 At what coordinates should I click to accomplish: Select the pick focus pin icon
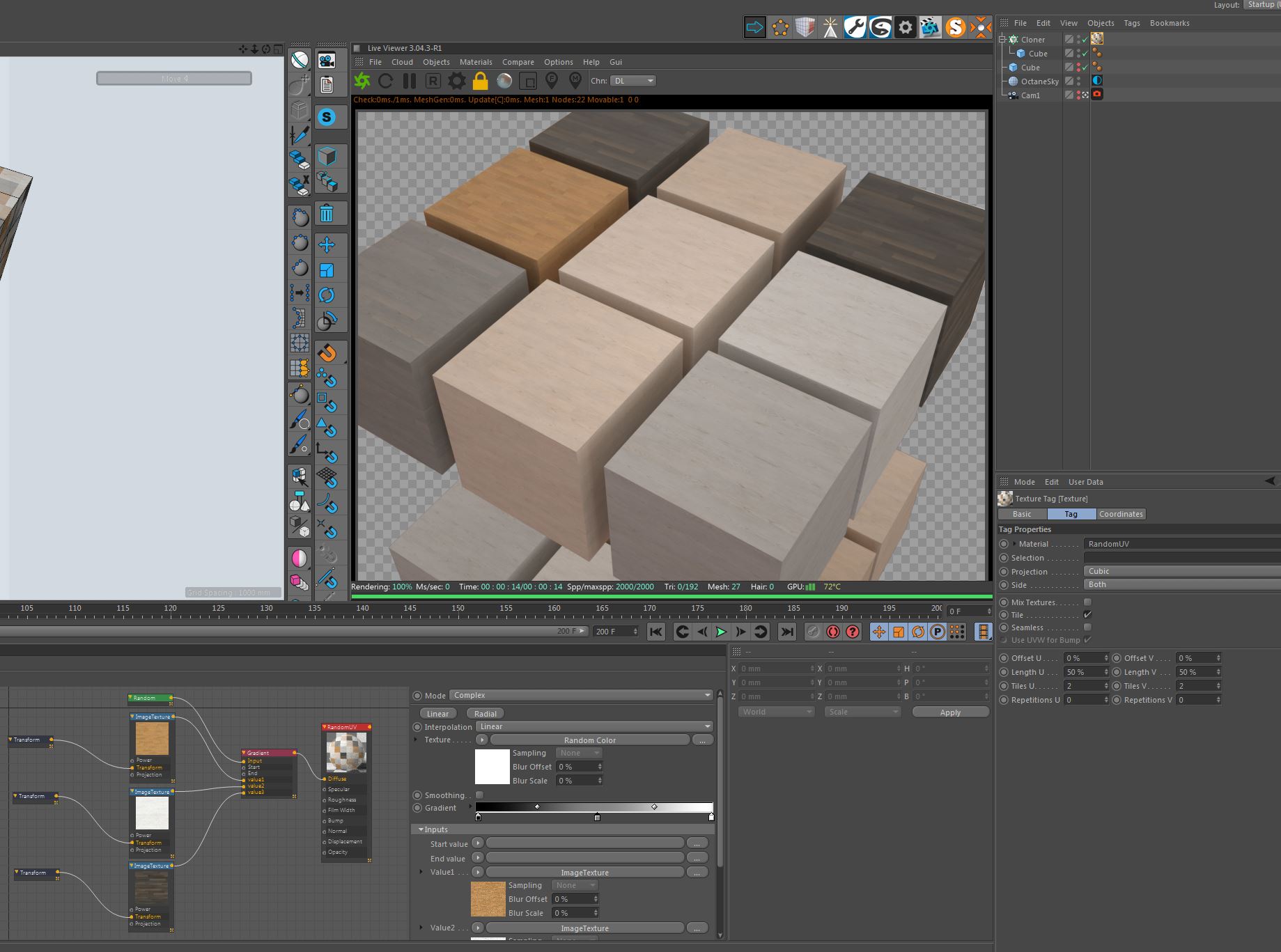pyautogui.click(x=552, y=81)
